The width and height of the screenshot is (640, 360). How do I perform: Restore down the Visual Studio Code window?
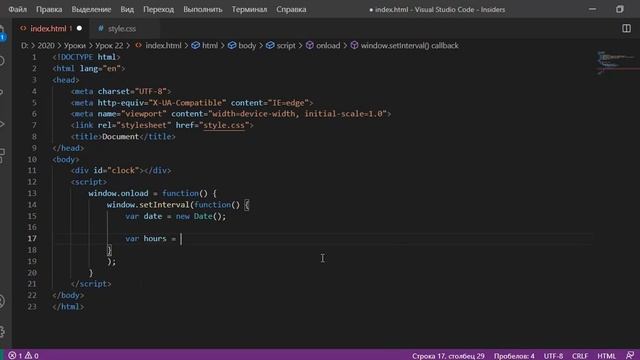click(x=620, y=9)
